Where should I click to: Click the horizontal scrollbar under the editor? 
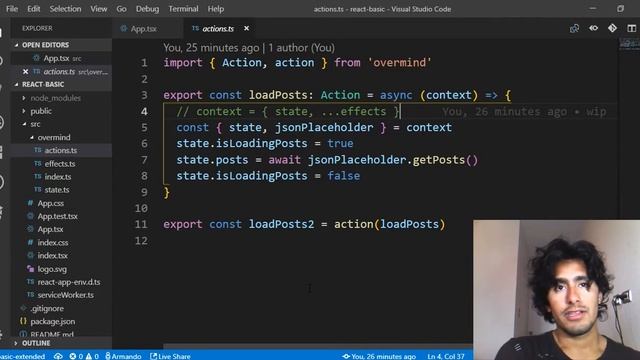318,346
